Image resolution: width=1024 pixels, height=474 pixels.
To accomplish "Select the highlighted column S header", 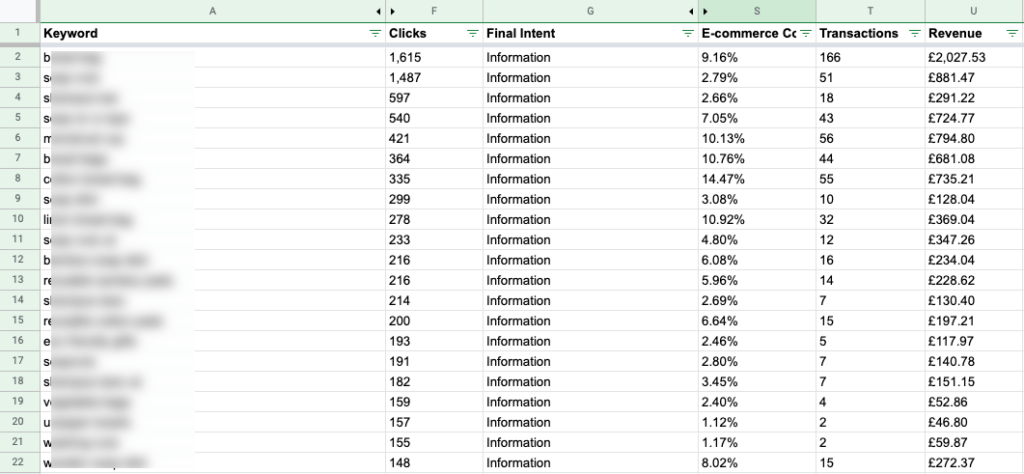I will [x=757, y=11].
